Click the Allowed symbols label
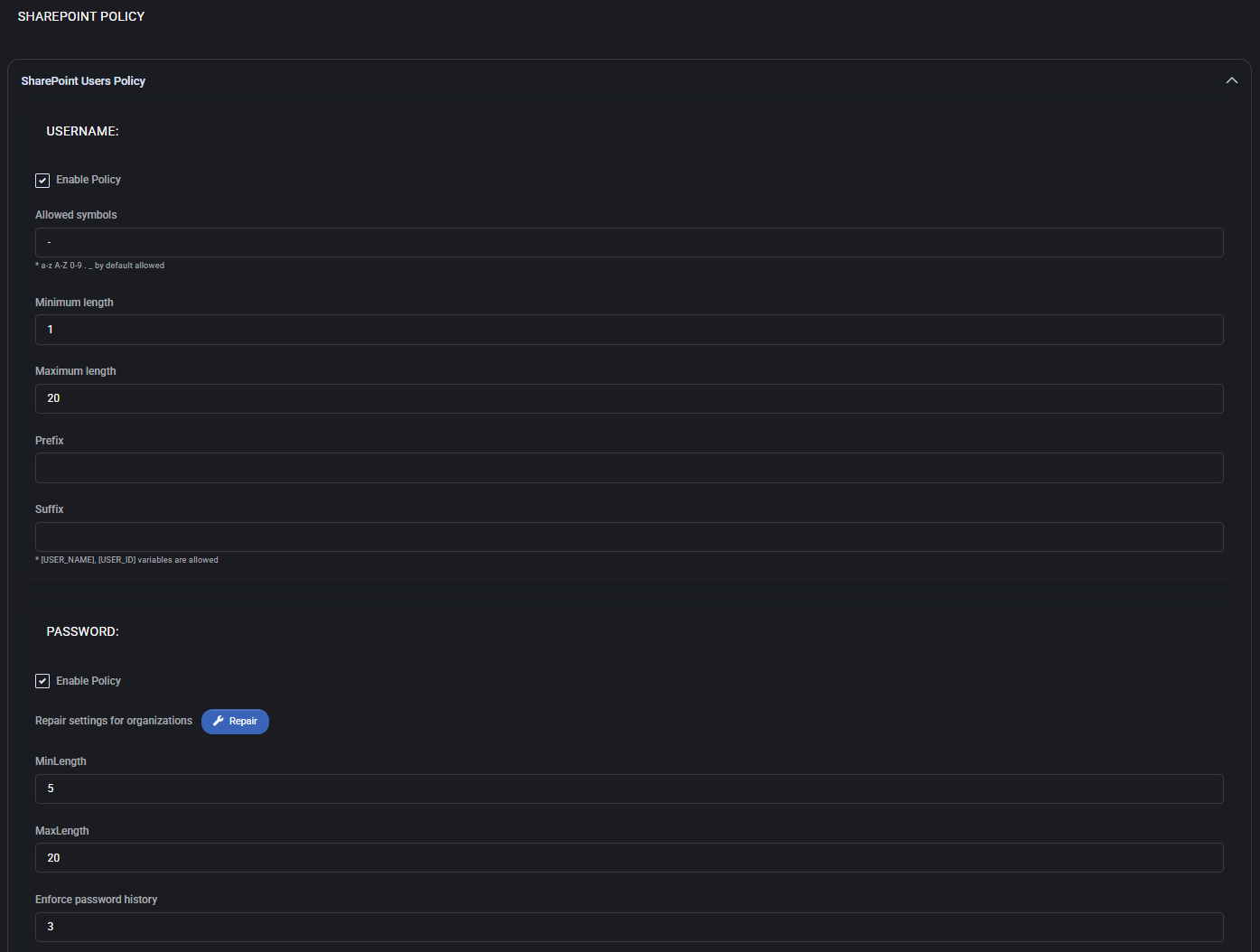This screenshot has width=1260, height=952. point(76,215)
